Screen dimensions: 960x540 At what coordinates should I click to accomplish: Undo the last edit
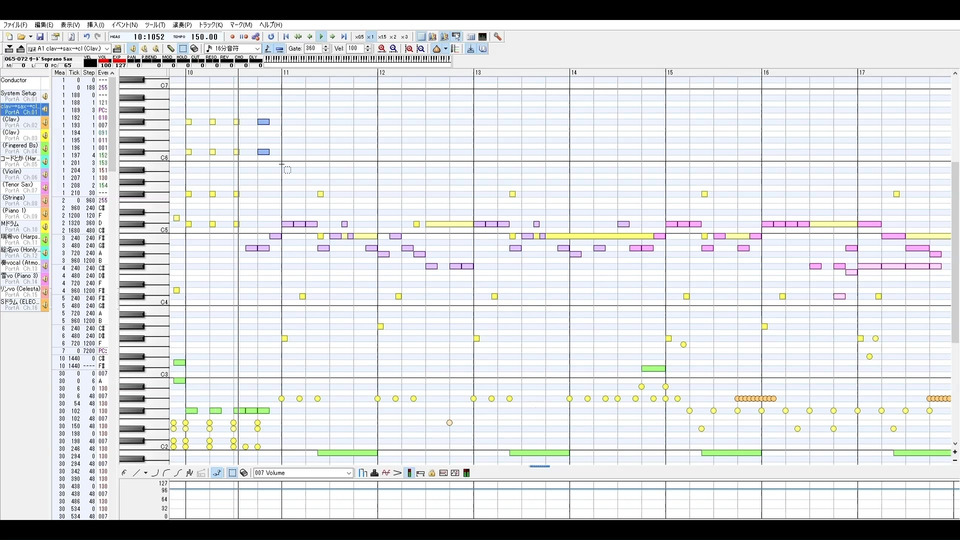click(x=86, y=37)
